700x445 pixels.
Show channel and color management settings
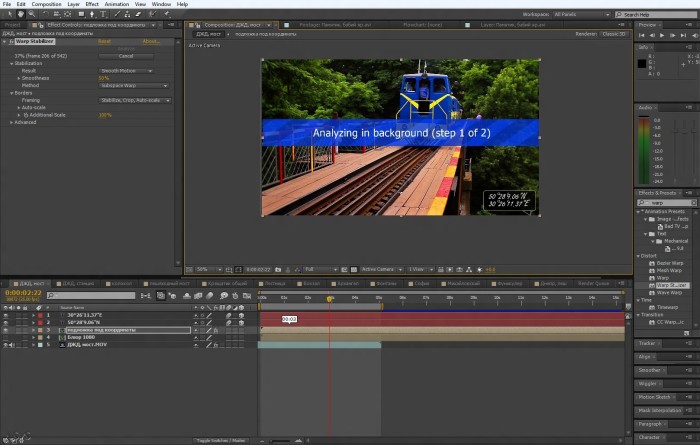297,270
